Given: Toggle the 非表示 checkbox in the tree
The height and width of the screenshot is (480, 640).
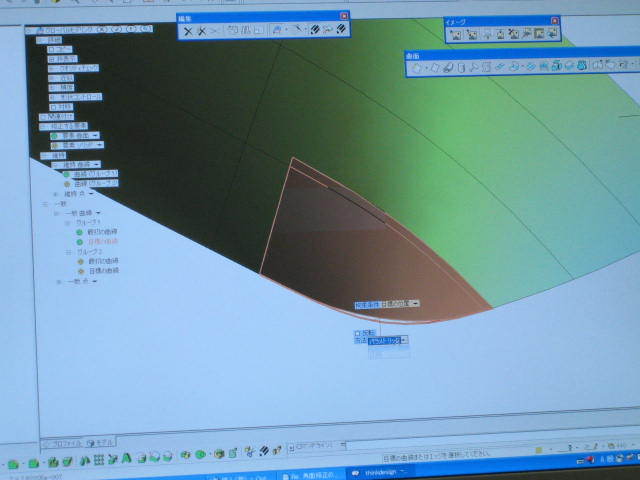Looking at the screenshot, I should pos(52,59).
